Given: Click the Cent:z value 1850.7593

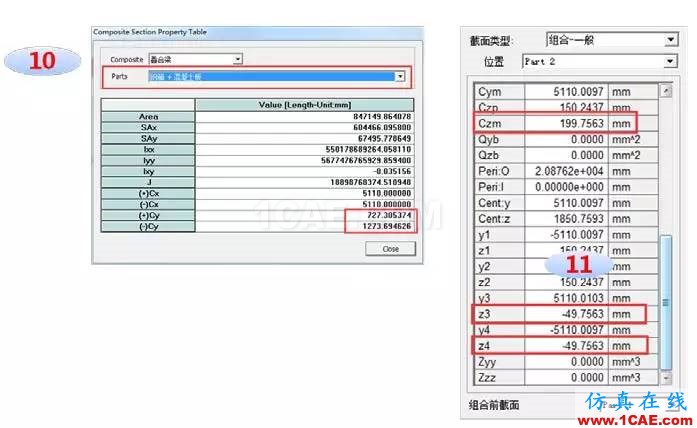Looking at the screenshot, I should coord(578,219).
